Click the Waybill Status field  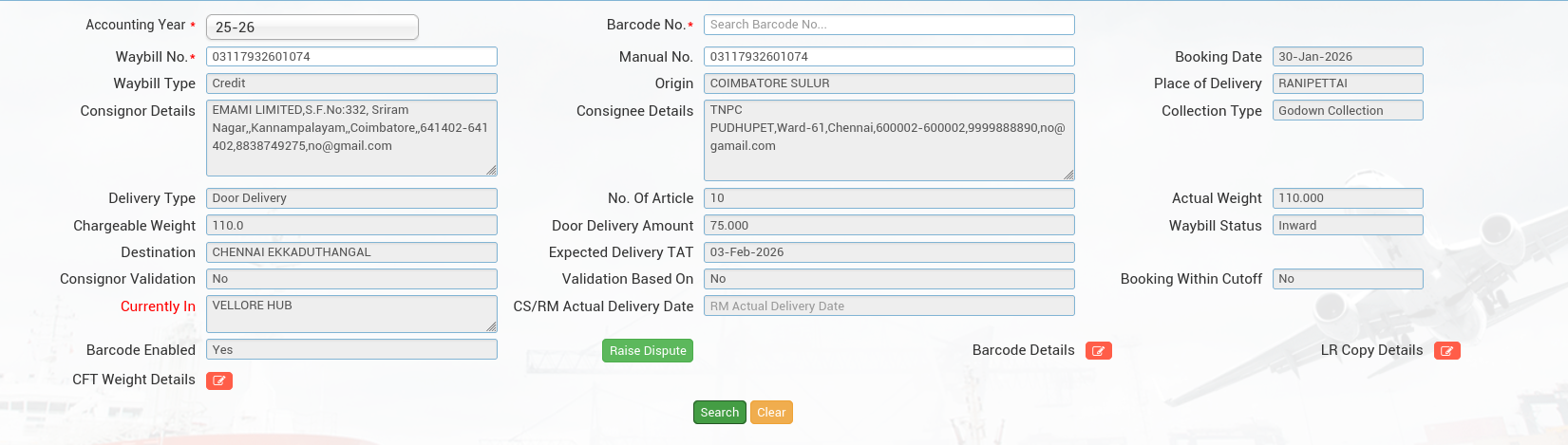(x=1347, y=226)
